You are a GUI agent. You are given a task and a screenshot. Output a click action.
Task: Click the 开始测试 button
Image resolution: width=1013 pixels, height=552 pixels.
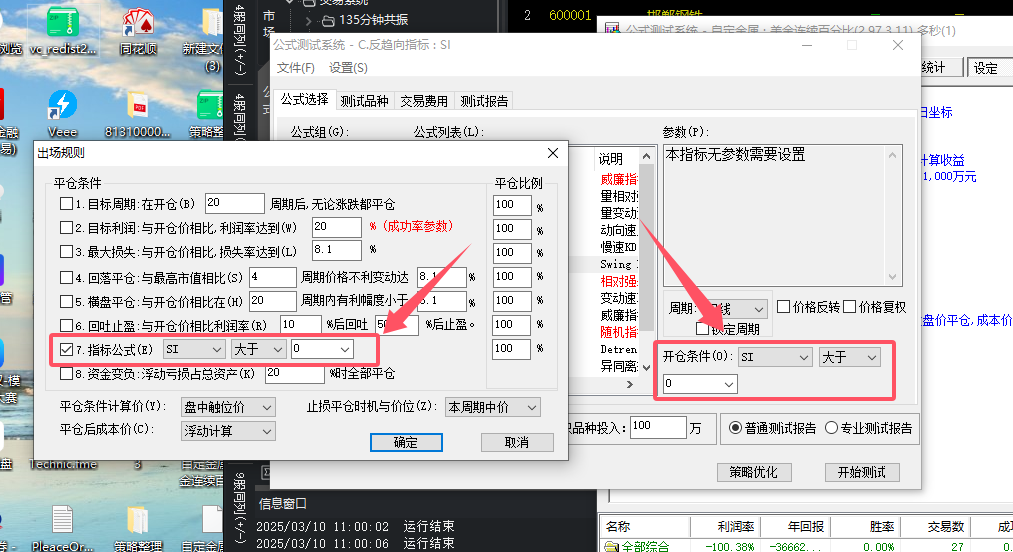click(861, 472)
